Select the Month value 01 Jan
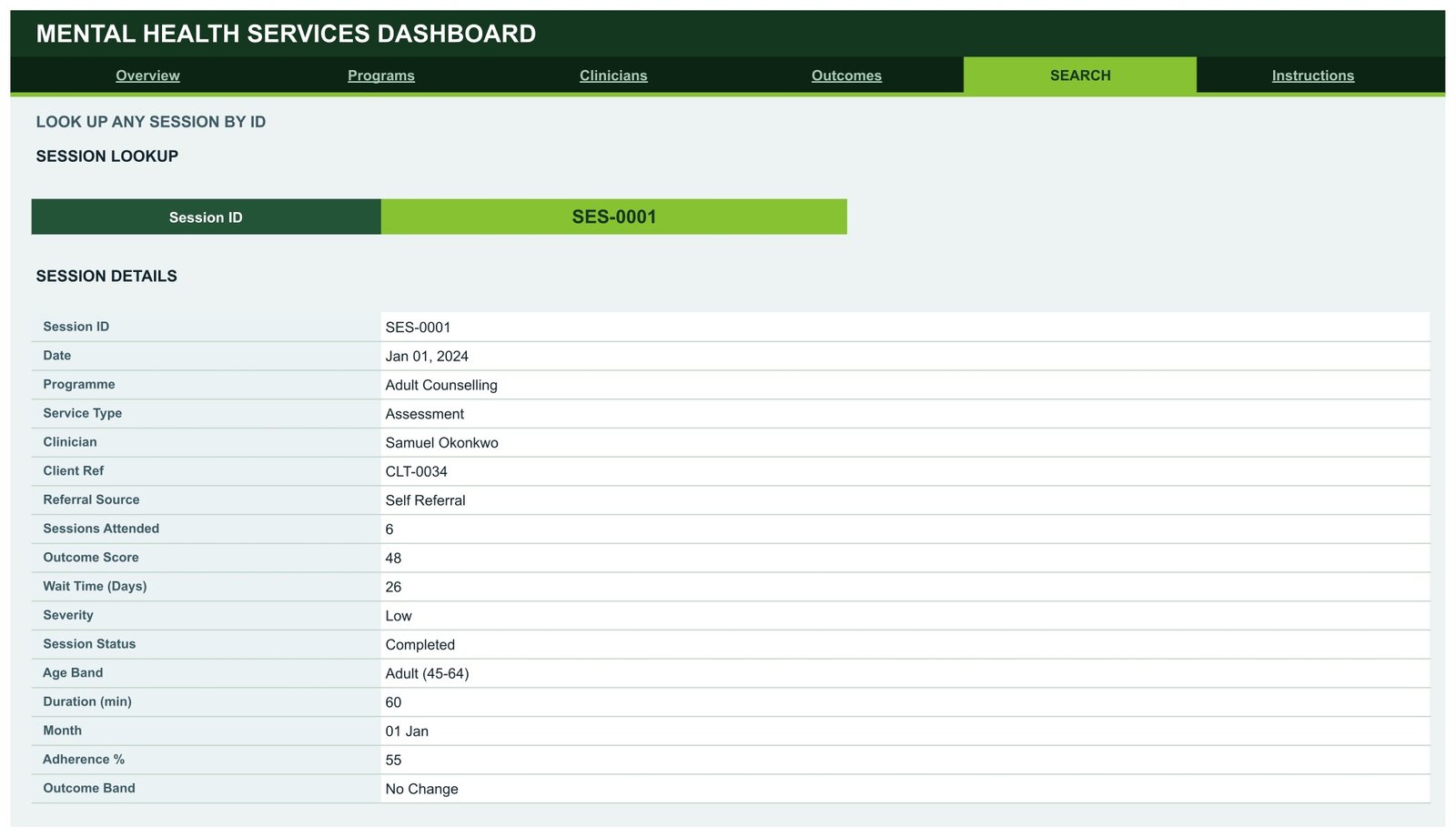The image size is (1456, 837). [x=407, y=731]
